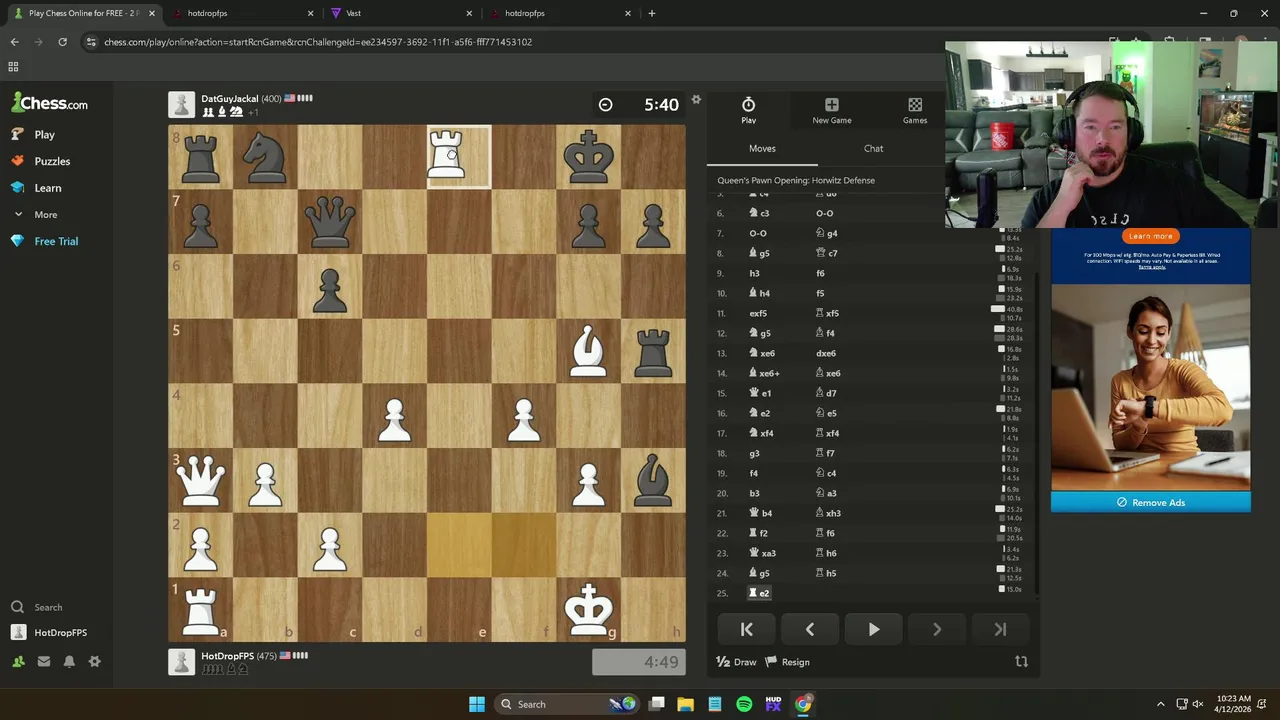The width and height of the screenshot is (1280, 720).
Task: Show hidden system tray icons
Action: (x=1160, y=704)
